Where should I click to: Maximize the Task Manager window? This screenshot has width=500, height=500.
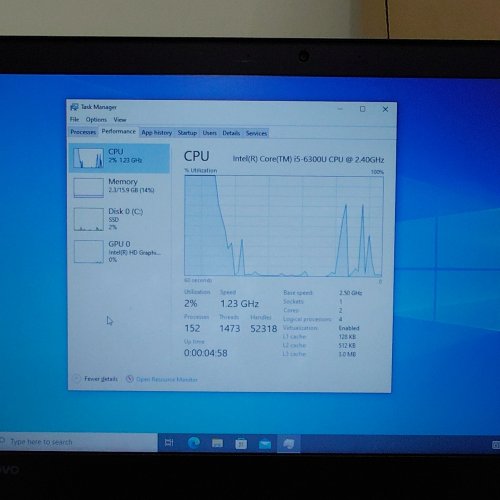coord(363,109)
